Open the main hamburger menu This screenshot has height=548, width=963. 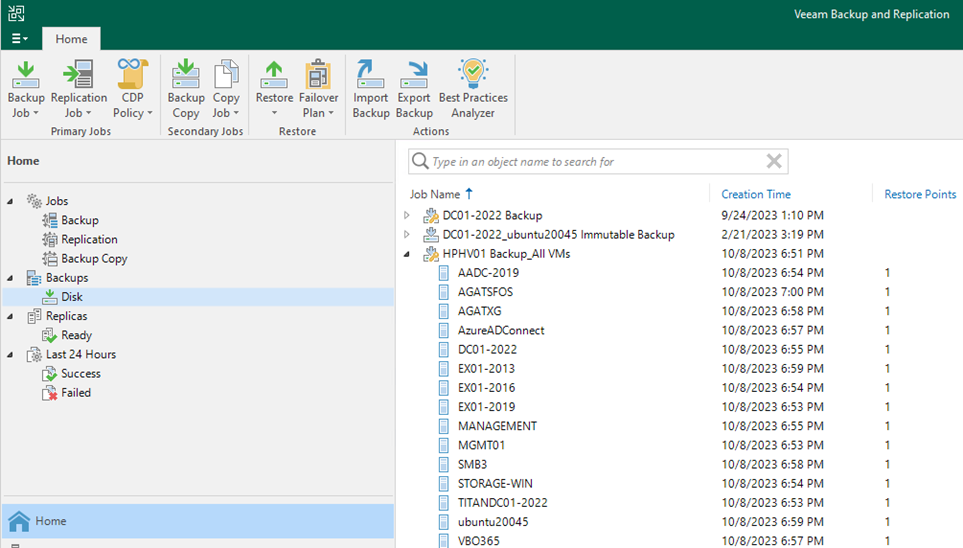pyautogui.click(x=20, y=39)
